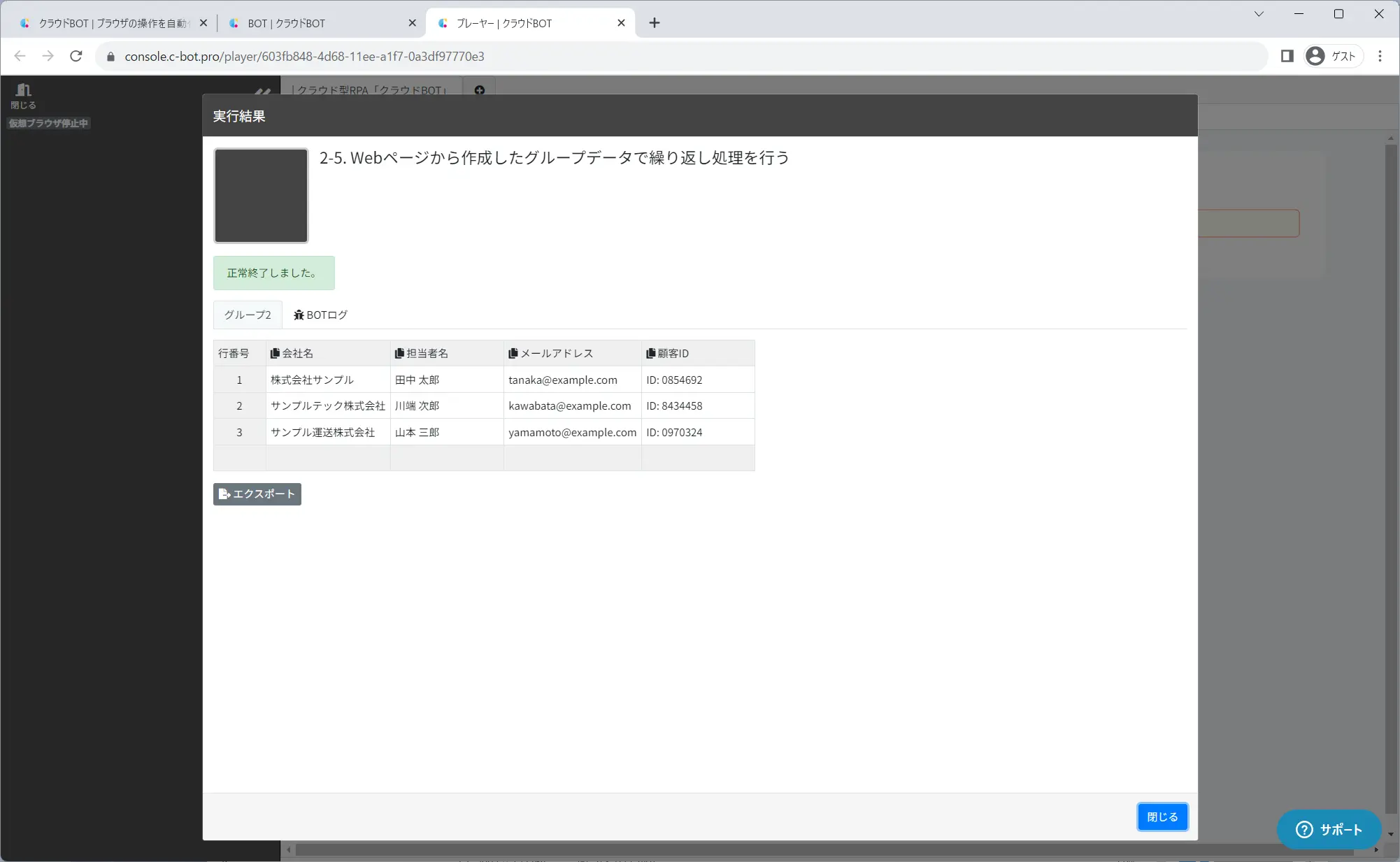Image resolution: width=1400 pixels, height=862 pixels.
Task: Switch to the グループ2 tab
Action: (x=248, y=315)
